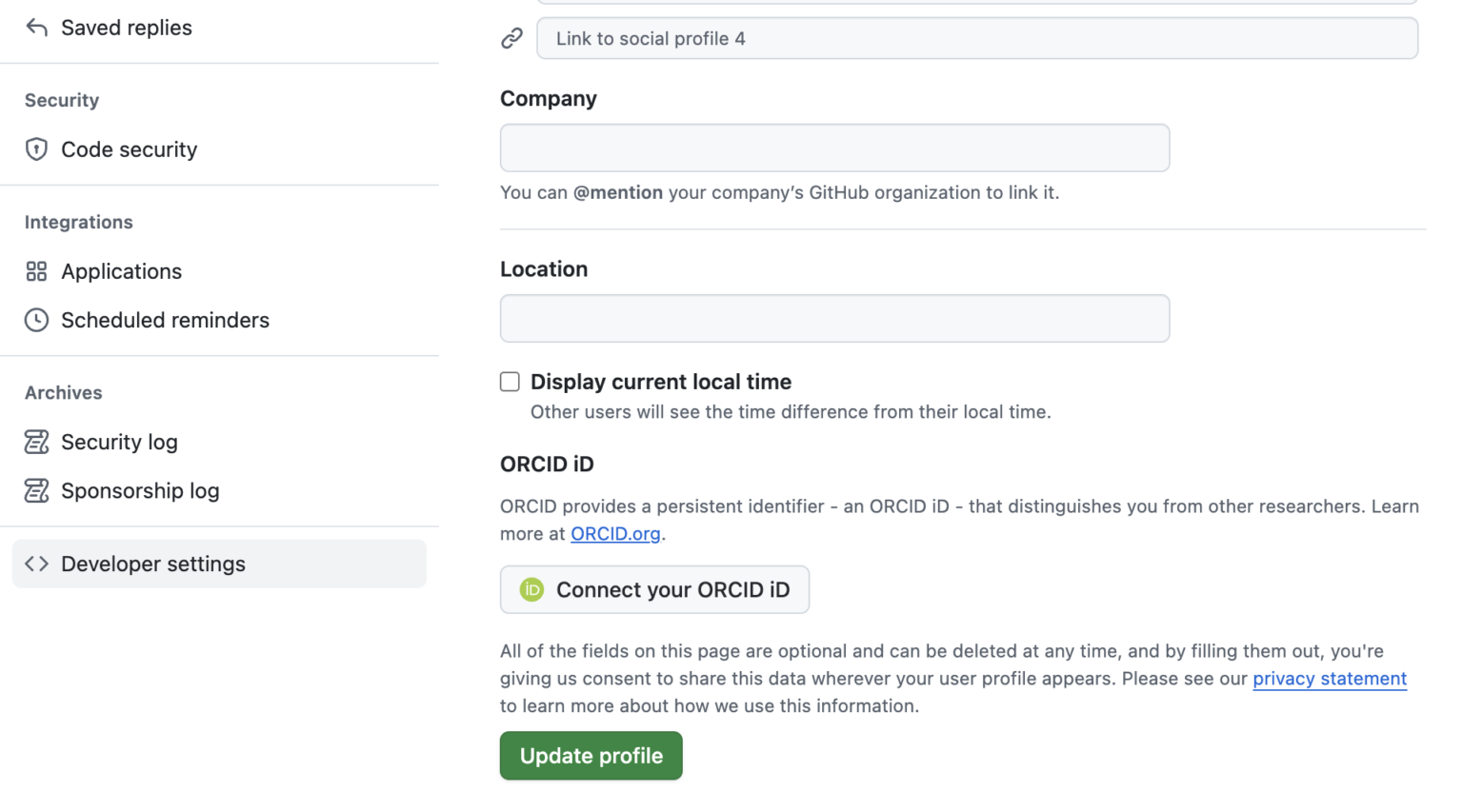Select Developer settings in the sidebar
Viewport: 1463px width, 812px height.
pyautogui.click(x=153, y=564)
